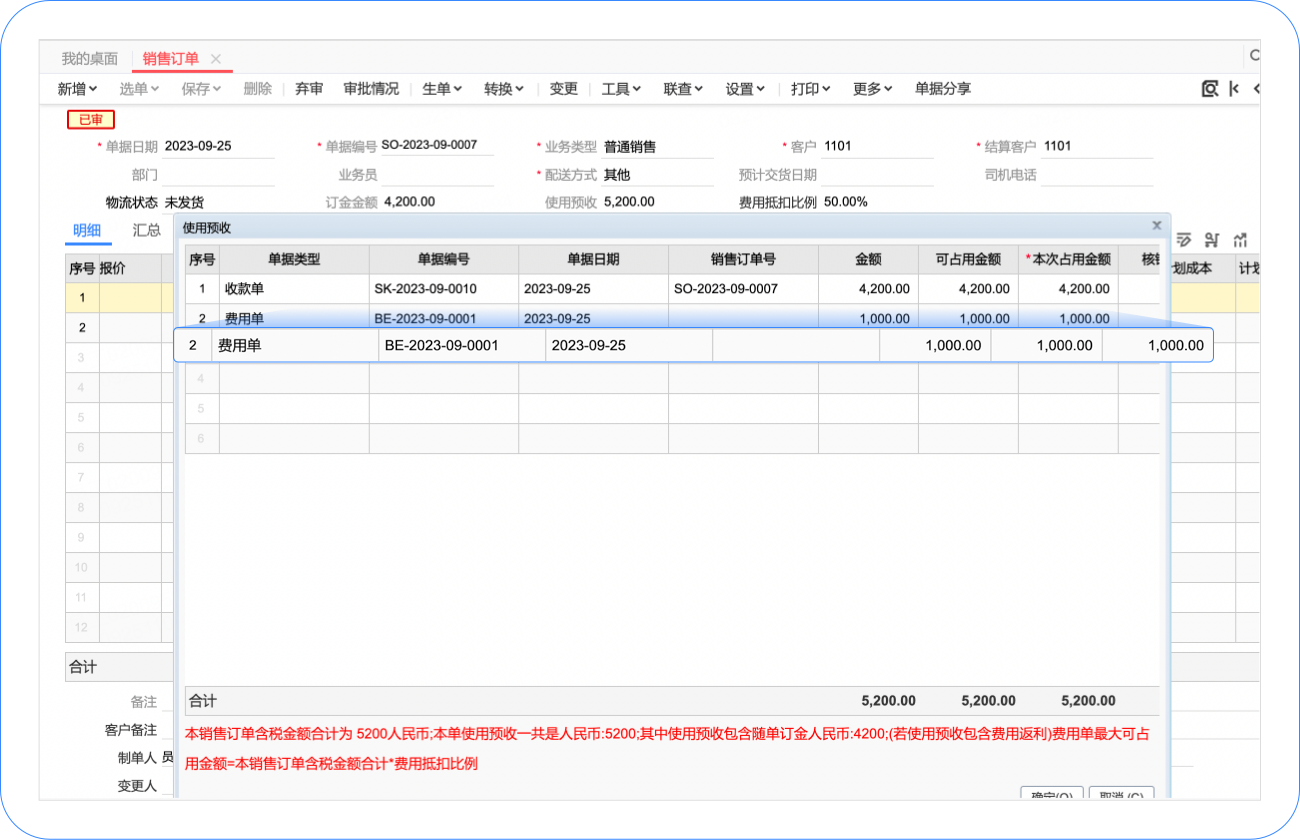Screen dimensions: 1300x840
Task: Click the 弃审 button
Action: 309,89
